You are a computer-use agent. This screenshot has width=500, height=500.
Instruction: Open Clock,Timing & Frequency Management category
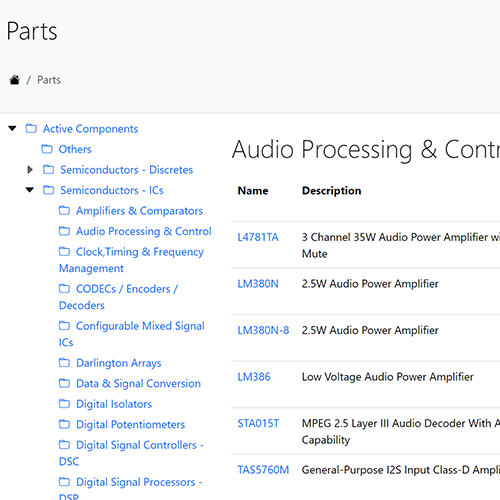tap(131, 260)
